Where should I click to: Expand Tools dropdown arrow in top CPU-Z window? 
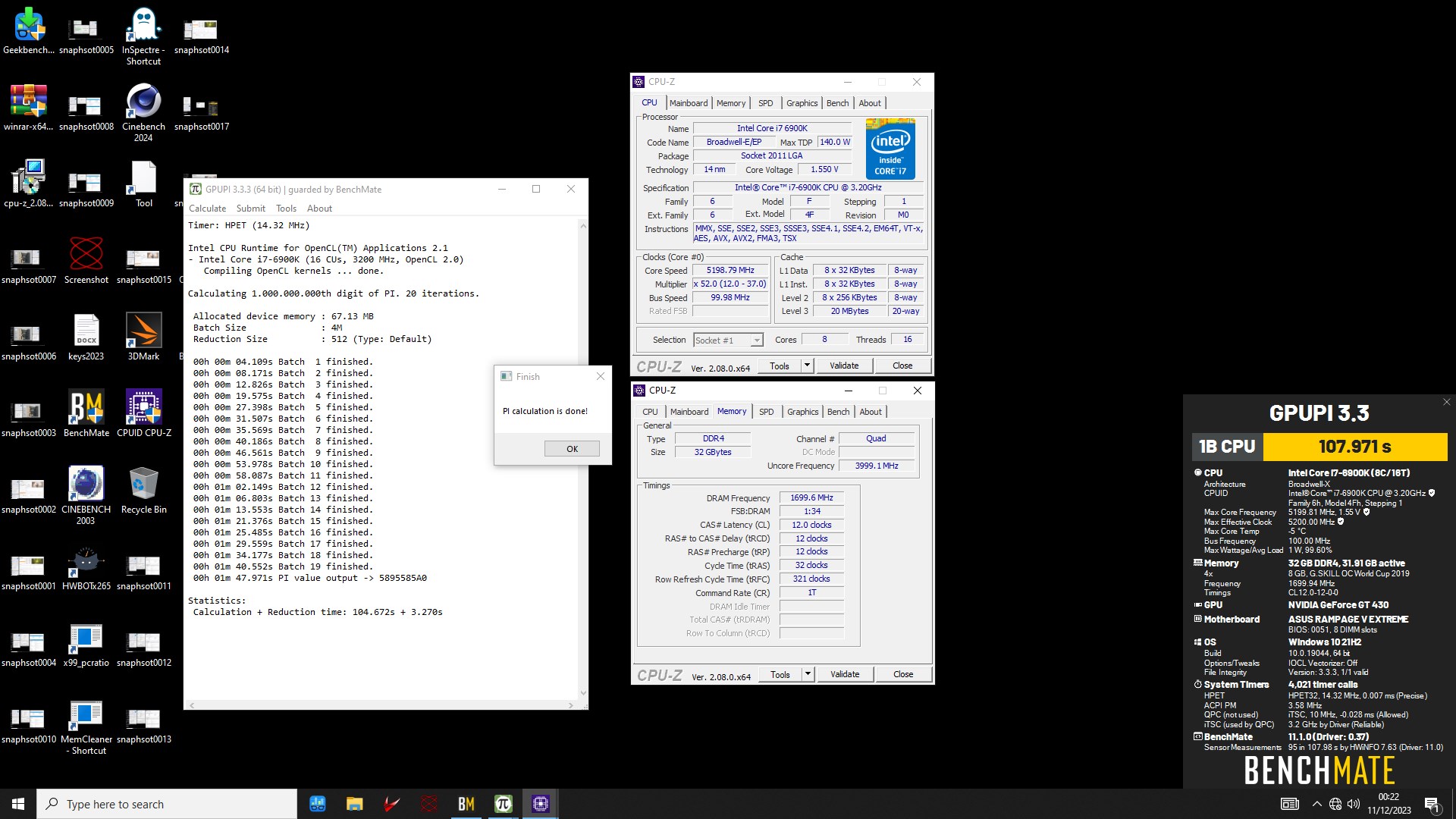click(807, 366)
